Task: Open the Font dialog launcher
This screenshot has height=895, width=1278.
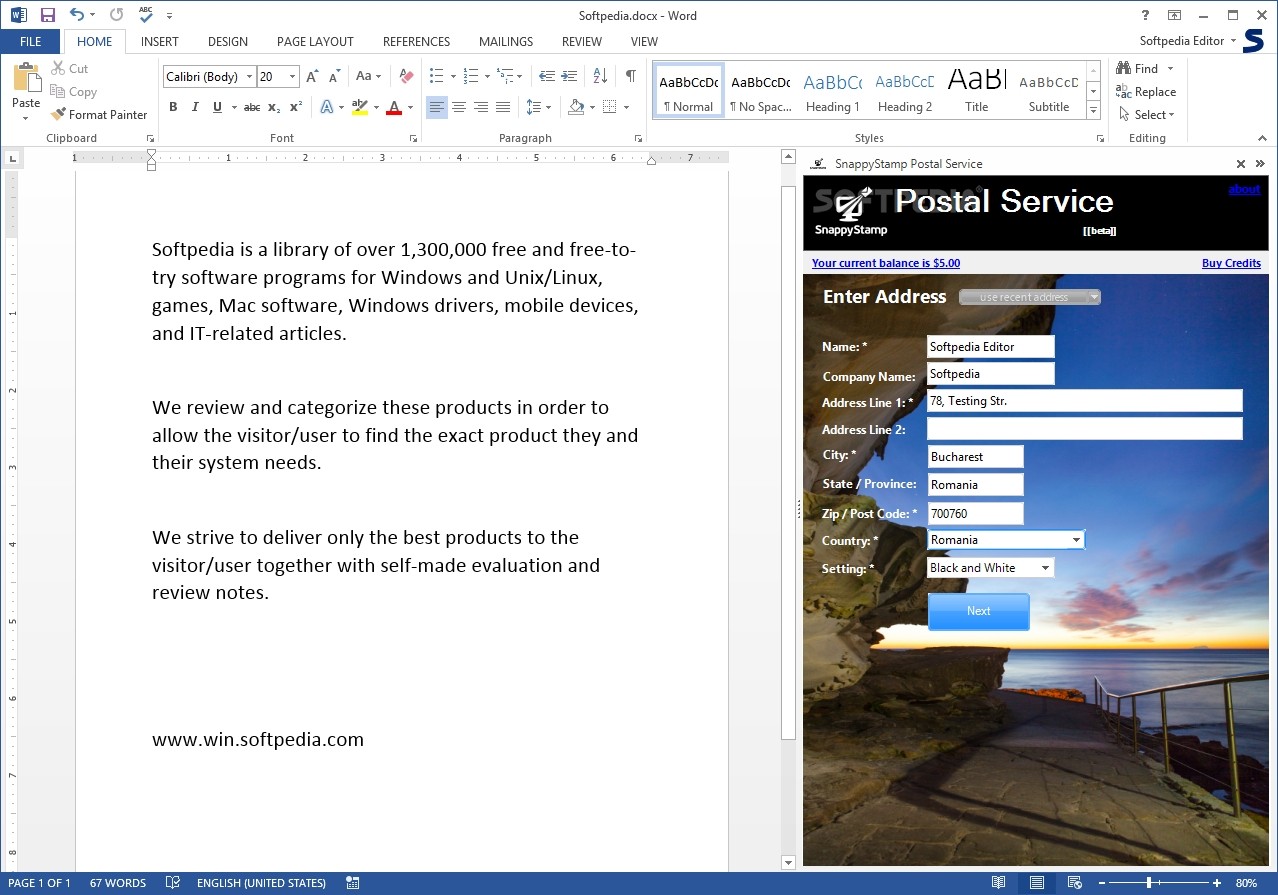Action: pyautogui.click(x=413, y=138)
